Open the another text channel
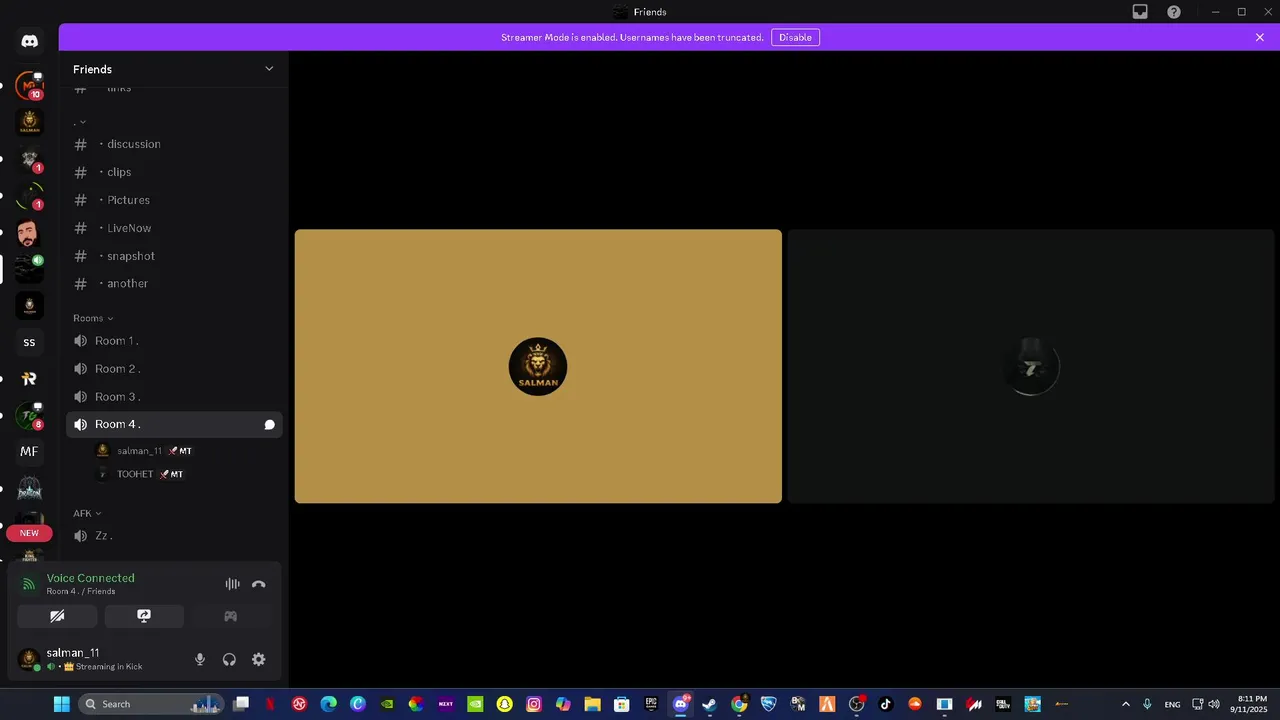Image resolution: width=1280 pixels, height=720 pixels. click(x=174, y=283)
